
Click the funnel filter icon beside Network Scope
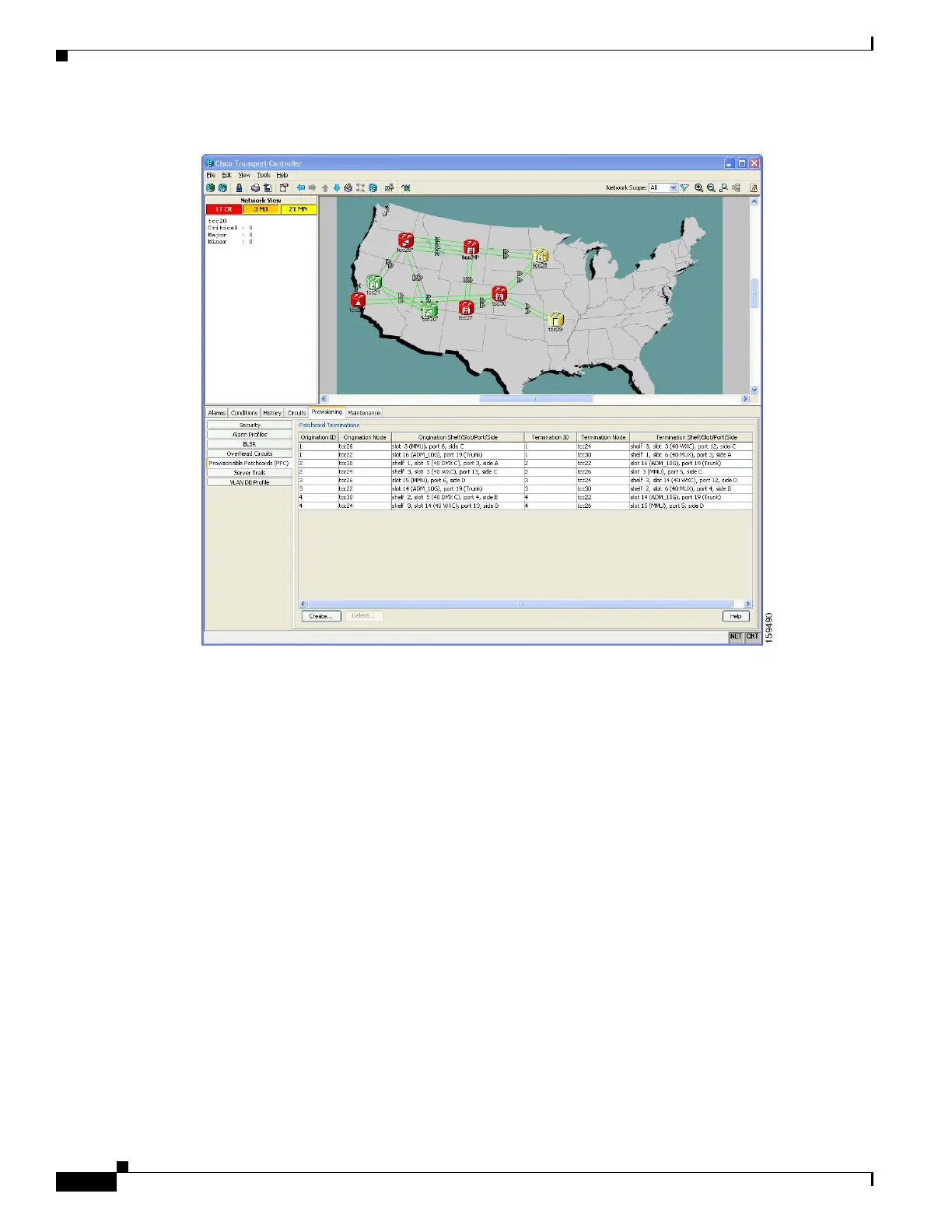(x=684, y=187)
